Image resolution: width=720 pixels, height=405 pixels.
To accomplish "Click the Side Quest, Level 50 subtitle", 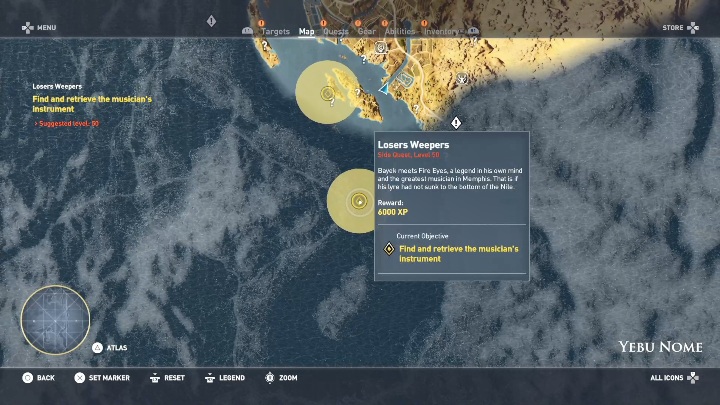I will (408, 155).
